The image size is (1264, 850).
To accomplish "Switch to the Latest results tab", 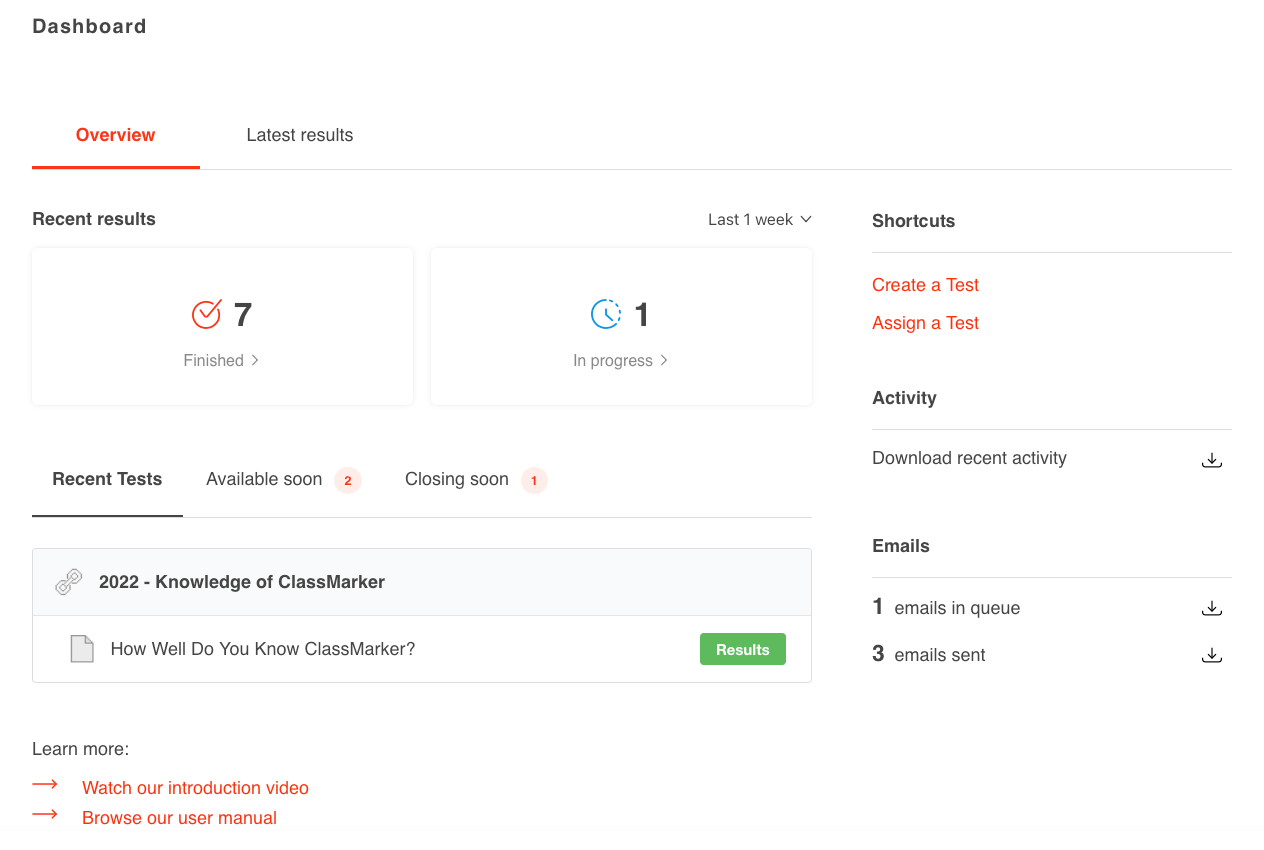I will (x=299, y=135).
